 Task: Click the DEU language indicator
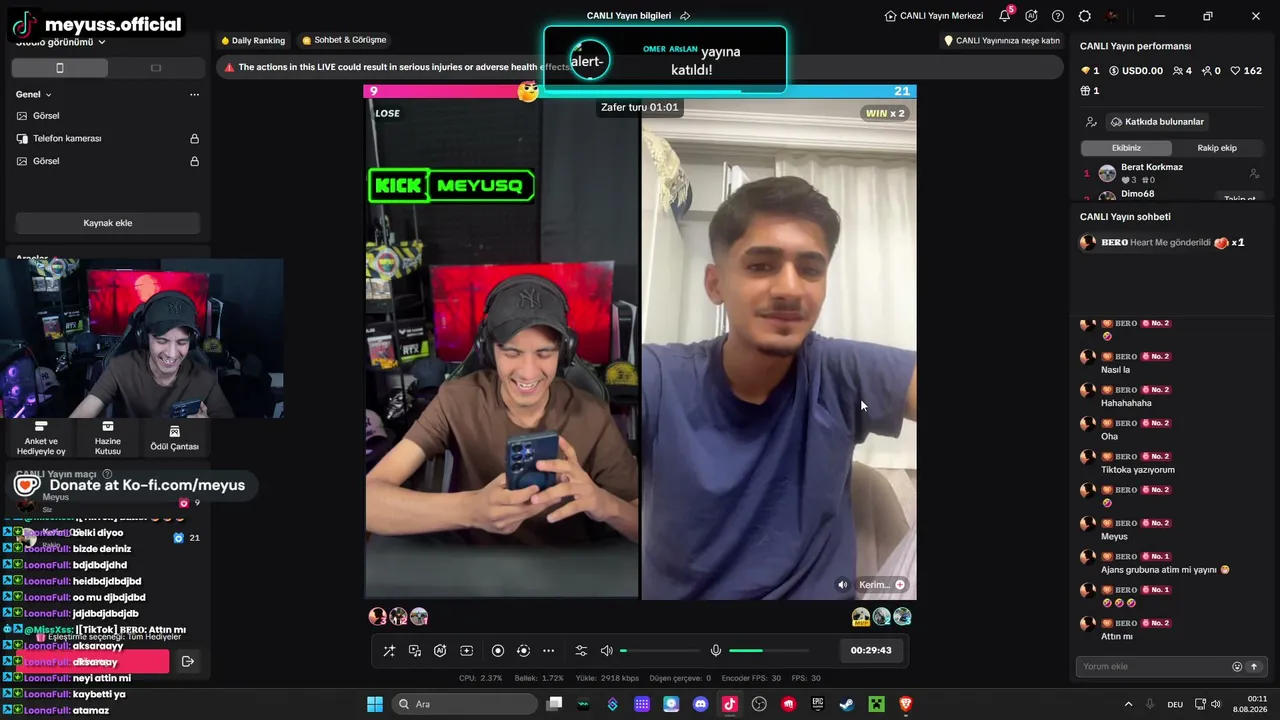click(x=1176, y=704)
